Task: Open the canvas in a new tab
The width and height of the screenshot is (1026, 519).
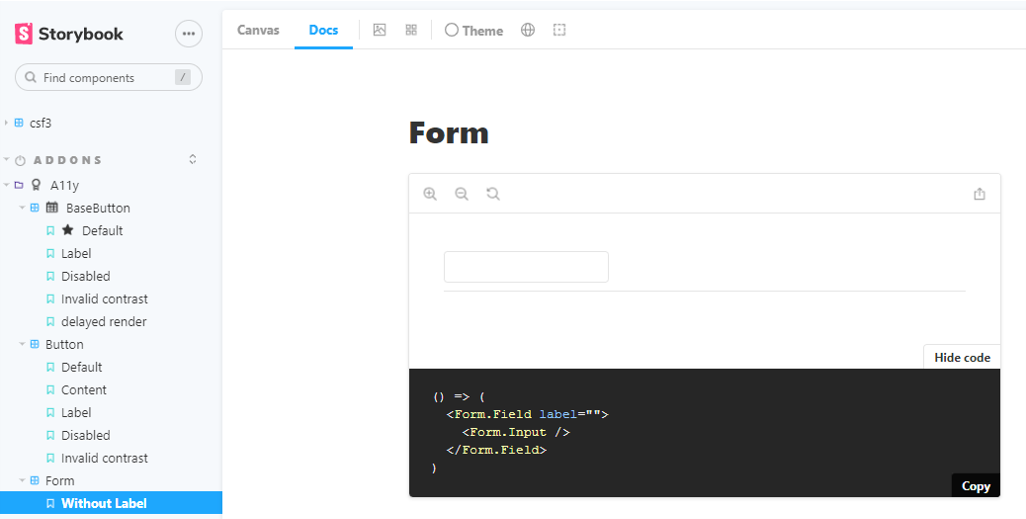Action: click(979, 194)
